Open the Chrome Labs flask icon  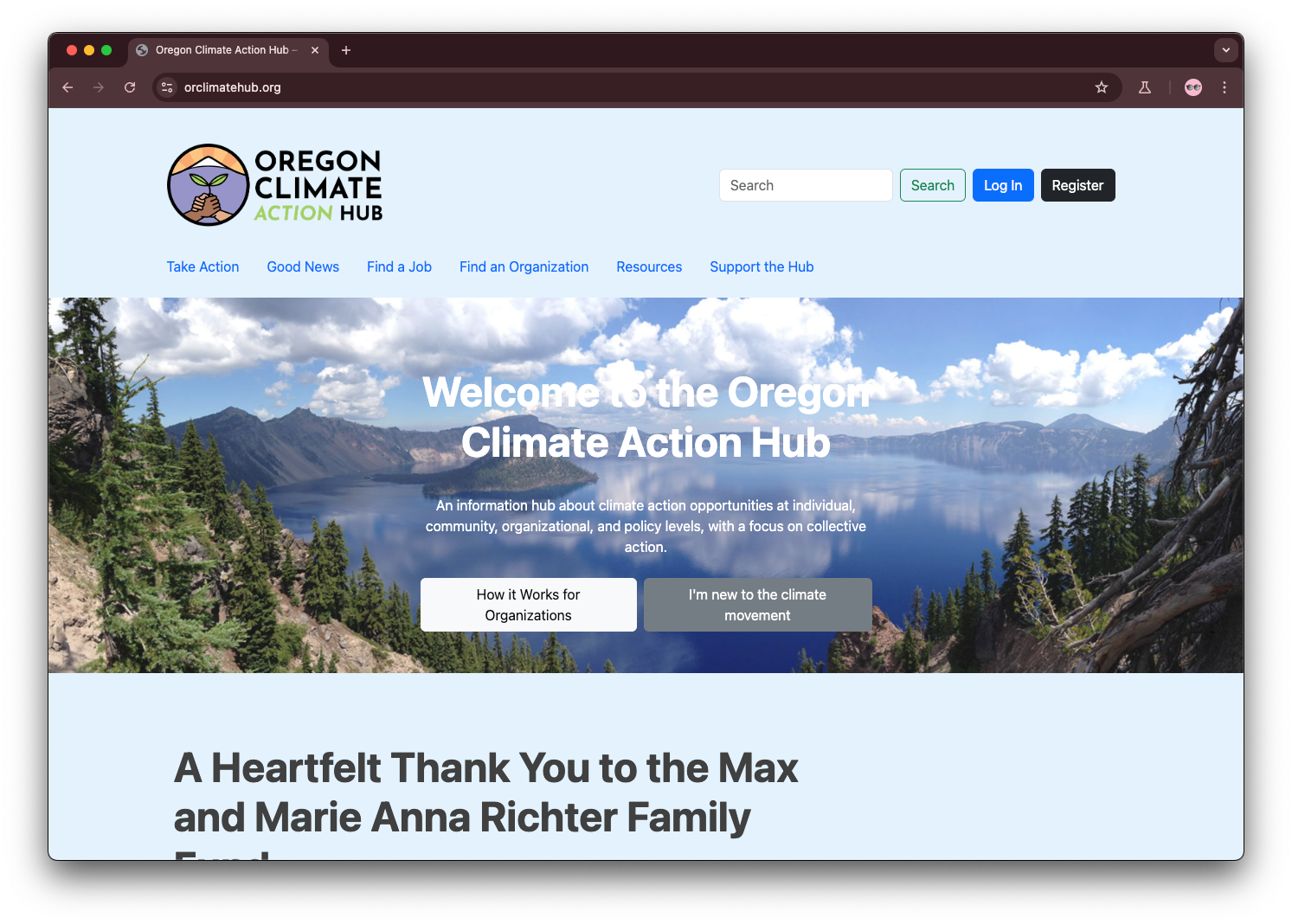[x=1145, y=87]
